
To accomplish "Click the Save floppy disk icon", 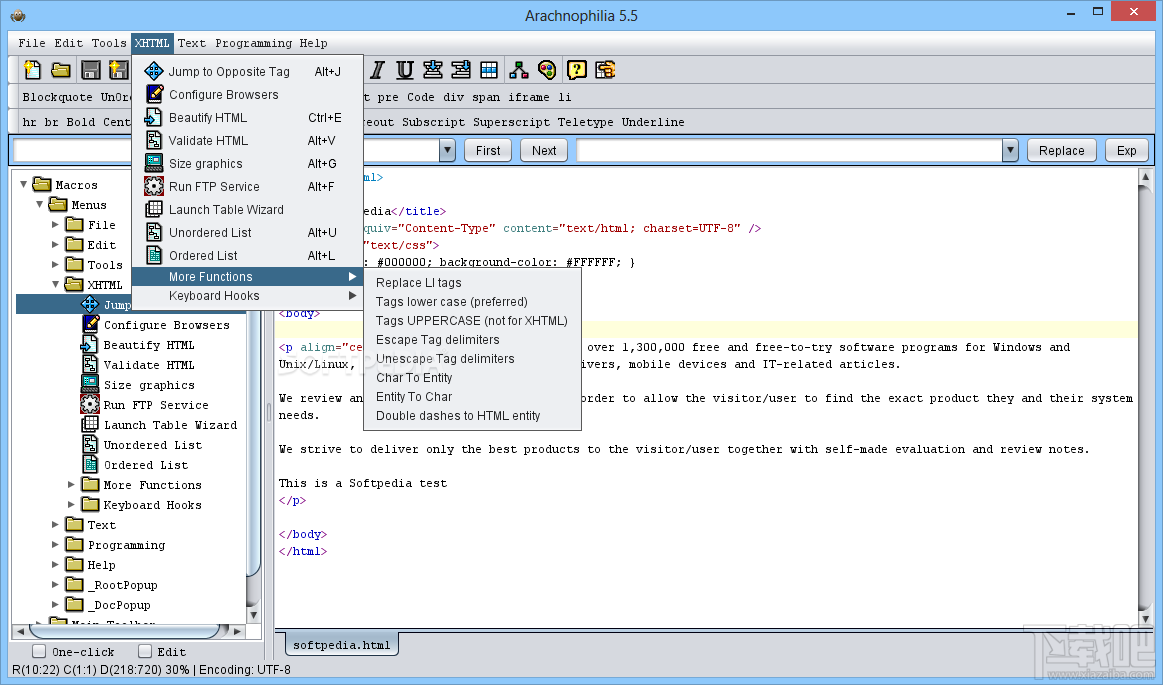I will tap(91, 70).
